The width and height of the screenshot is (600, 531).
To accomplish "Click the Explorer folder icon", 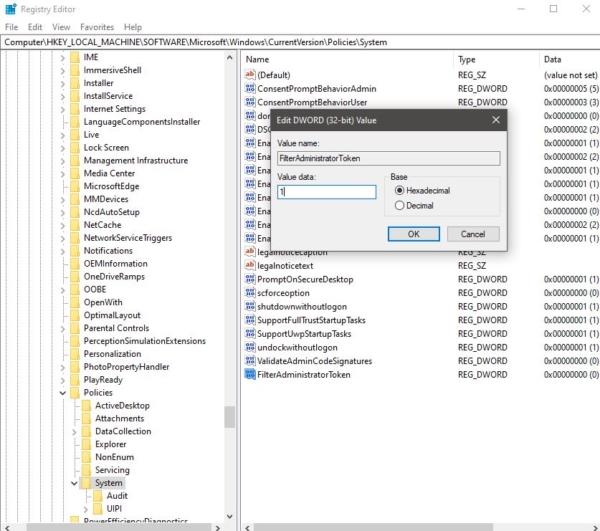I will tap(86, 444).
